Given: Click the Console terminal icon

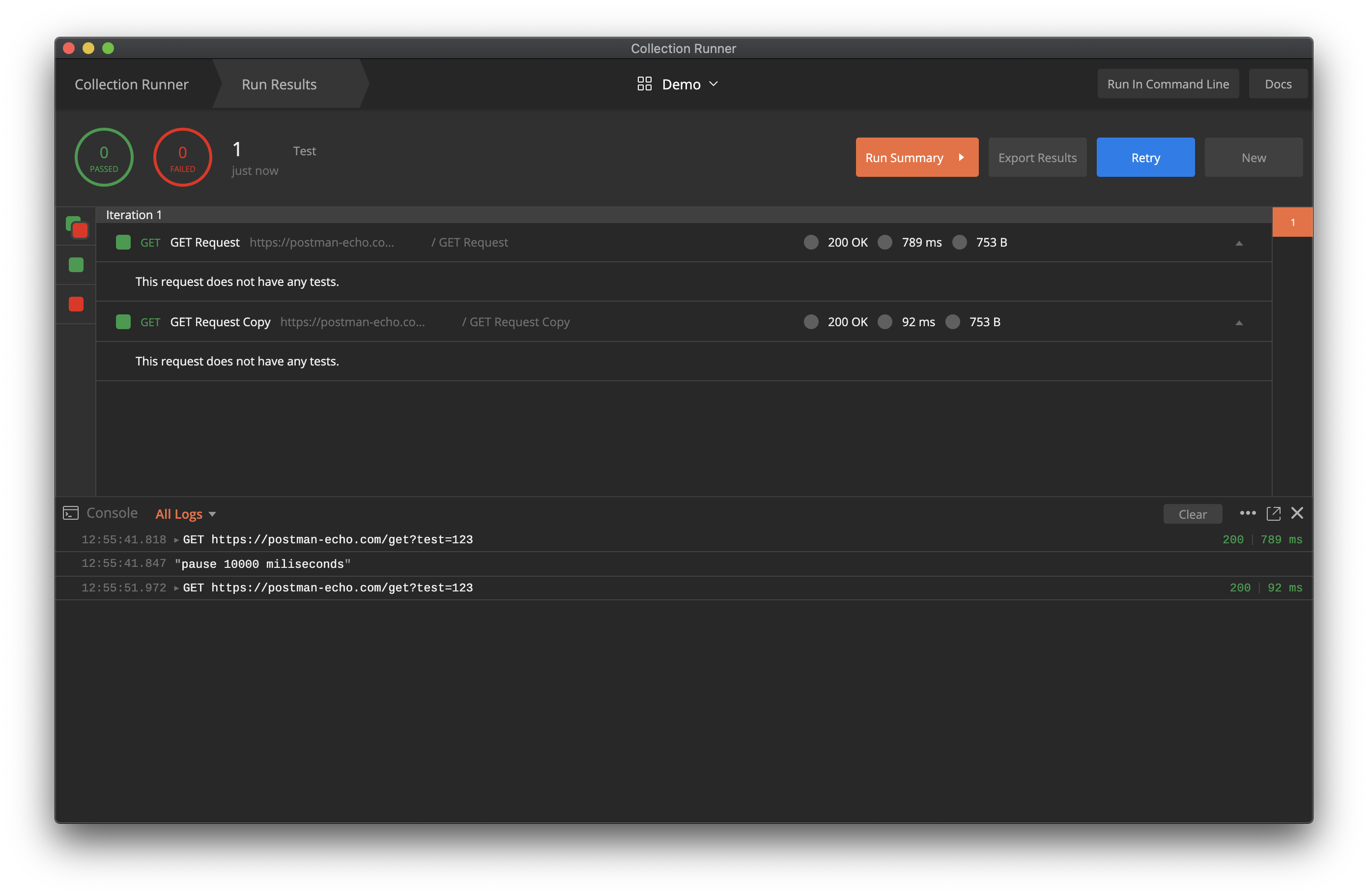Looking at the screenshot, I should point(70,513).
